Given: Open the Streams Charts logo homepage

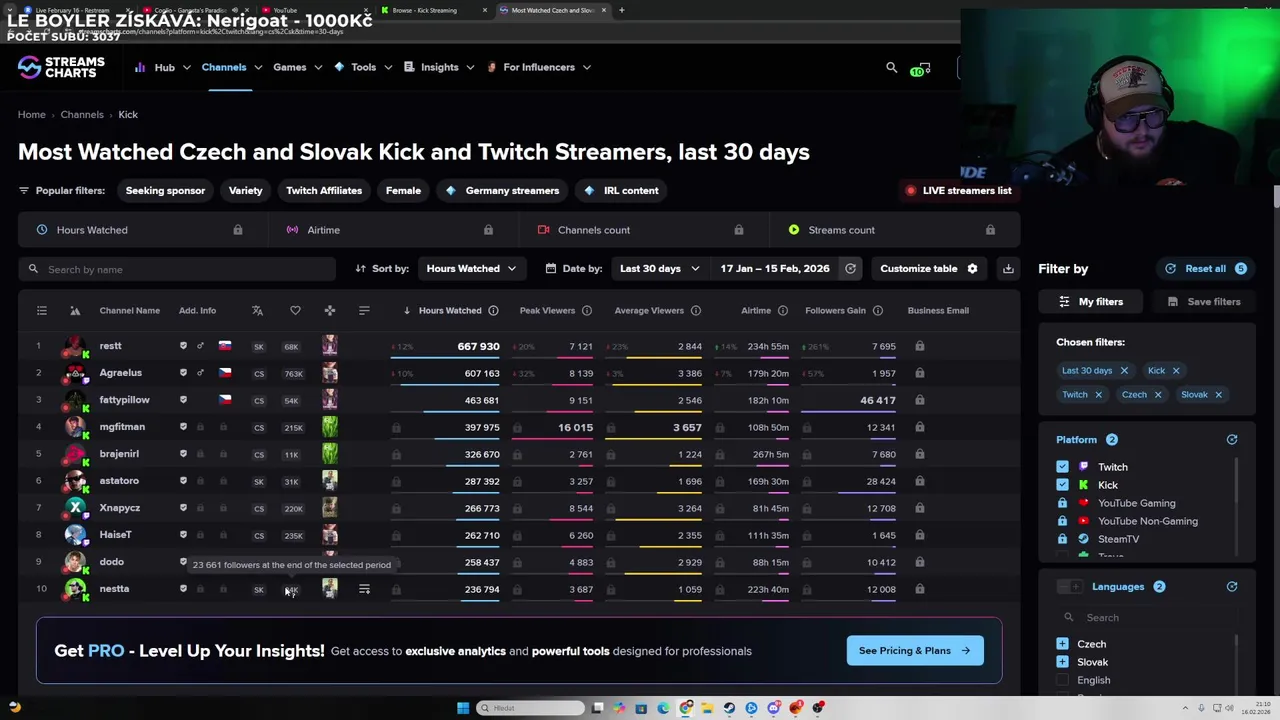Looking at the screenshot, I should (61, 67).
